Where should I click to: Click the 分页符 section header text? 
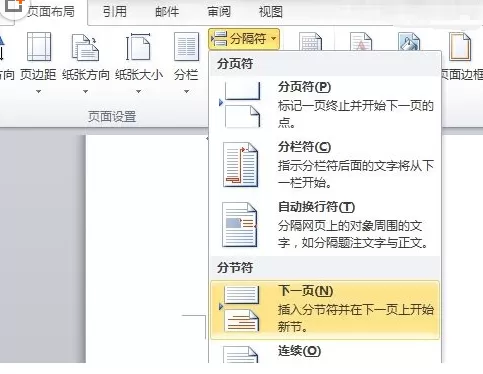pyautogui.click(x=235, y=64)
